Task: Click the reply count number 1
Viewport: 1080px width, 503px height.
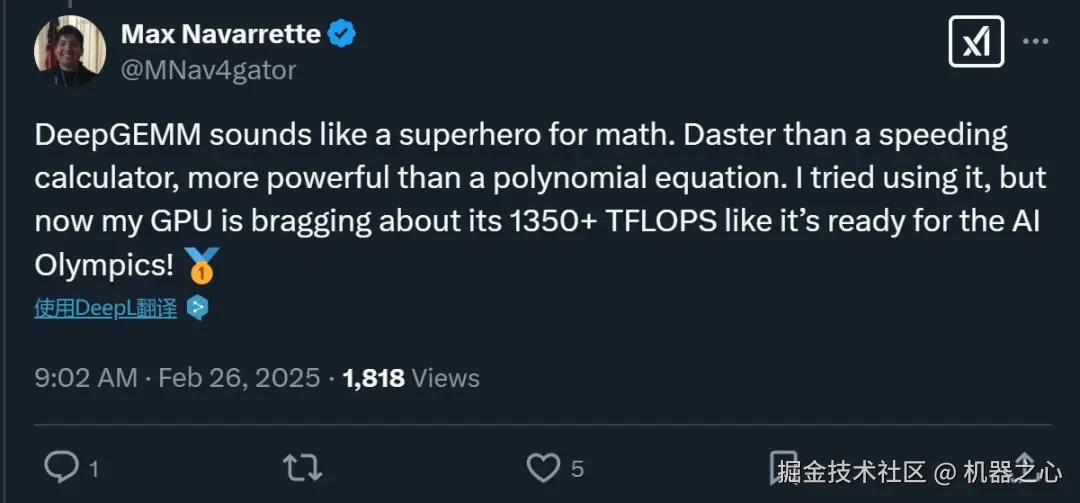Action: click(94, 468)
